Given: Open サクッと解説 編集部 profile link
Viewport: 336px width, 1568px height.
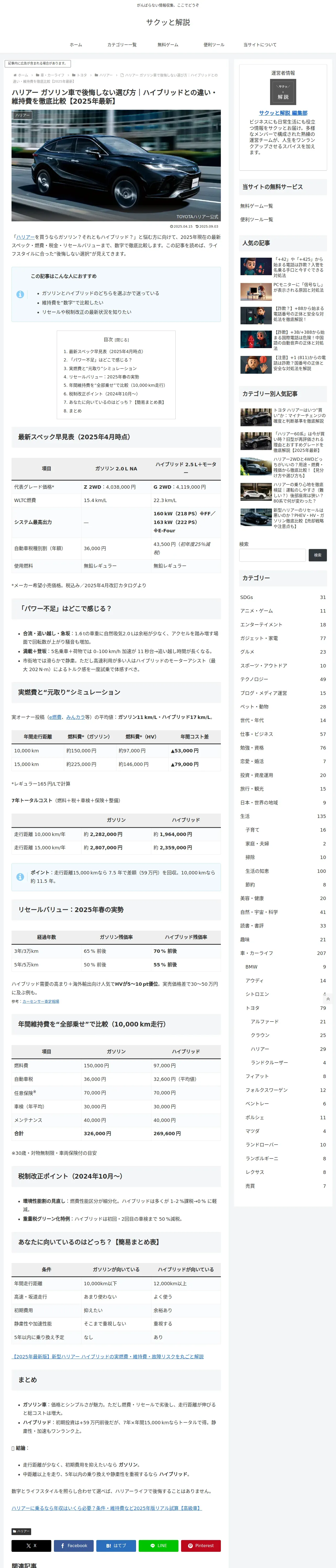Looking at the screenshot, I should 283,113.
